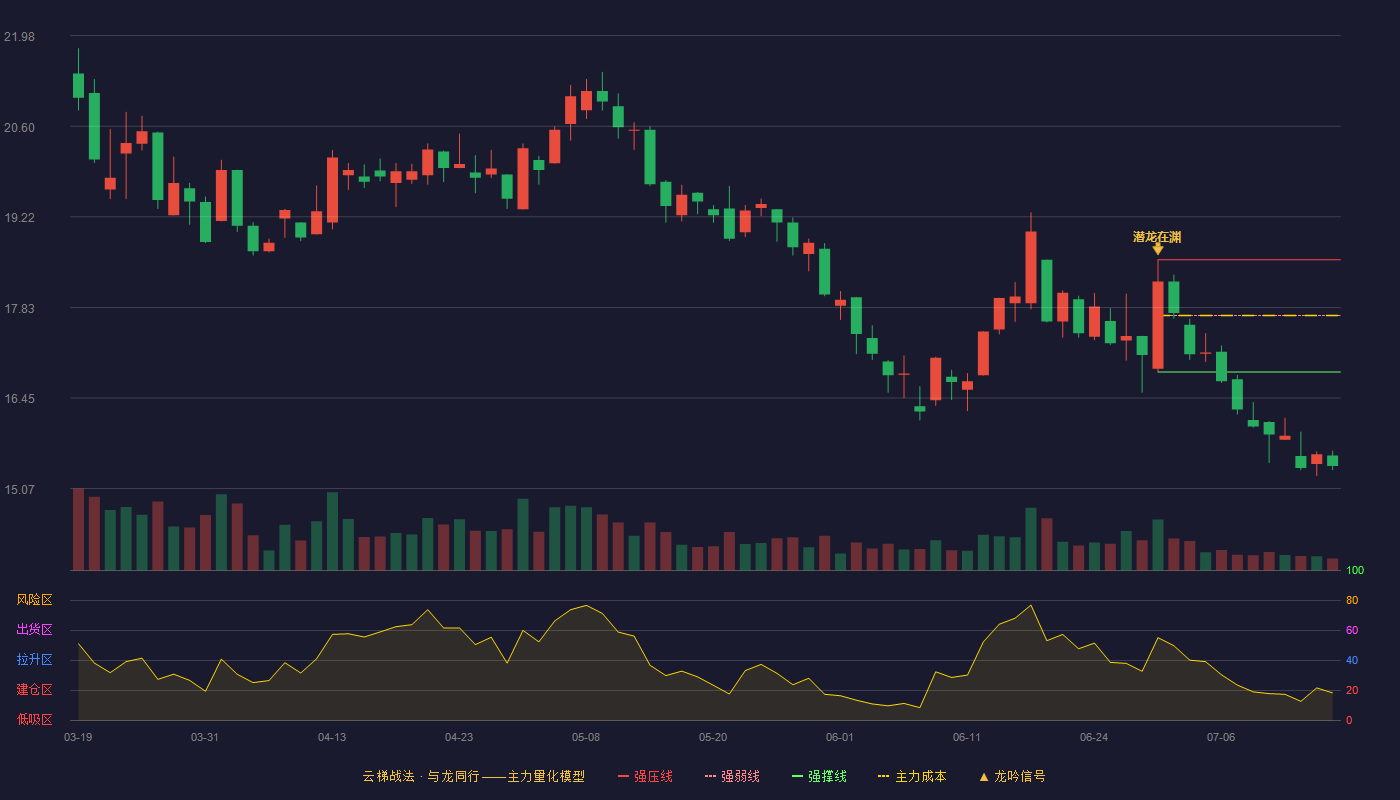Screen dimensions: 1400x800
Task: Toggle the 强撑线 legend item
Action: [819, 776]
